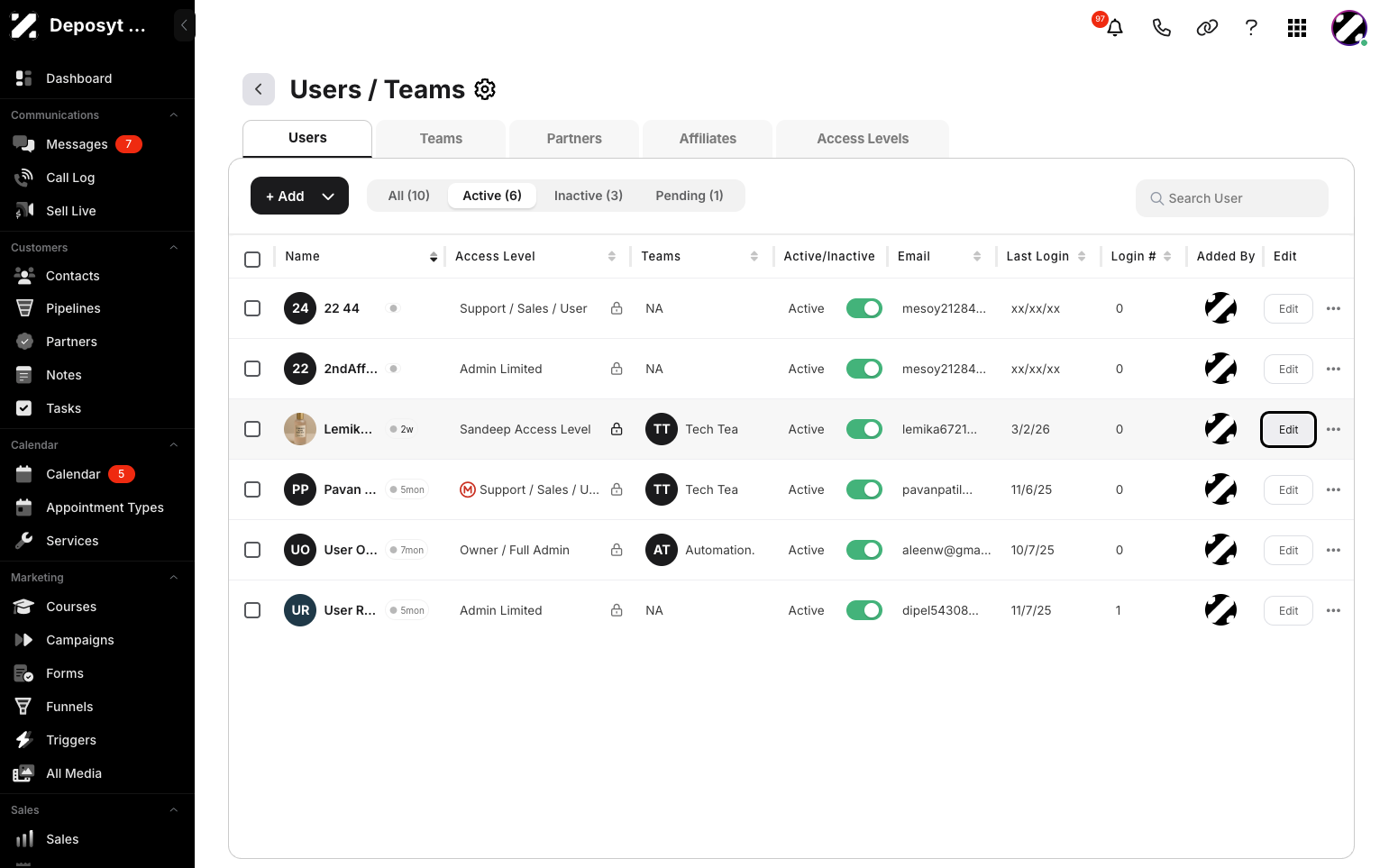The image size is (1389, 868).
Task: Collapse the Communications section
Action: (174, 115)
